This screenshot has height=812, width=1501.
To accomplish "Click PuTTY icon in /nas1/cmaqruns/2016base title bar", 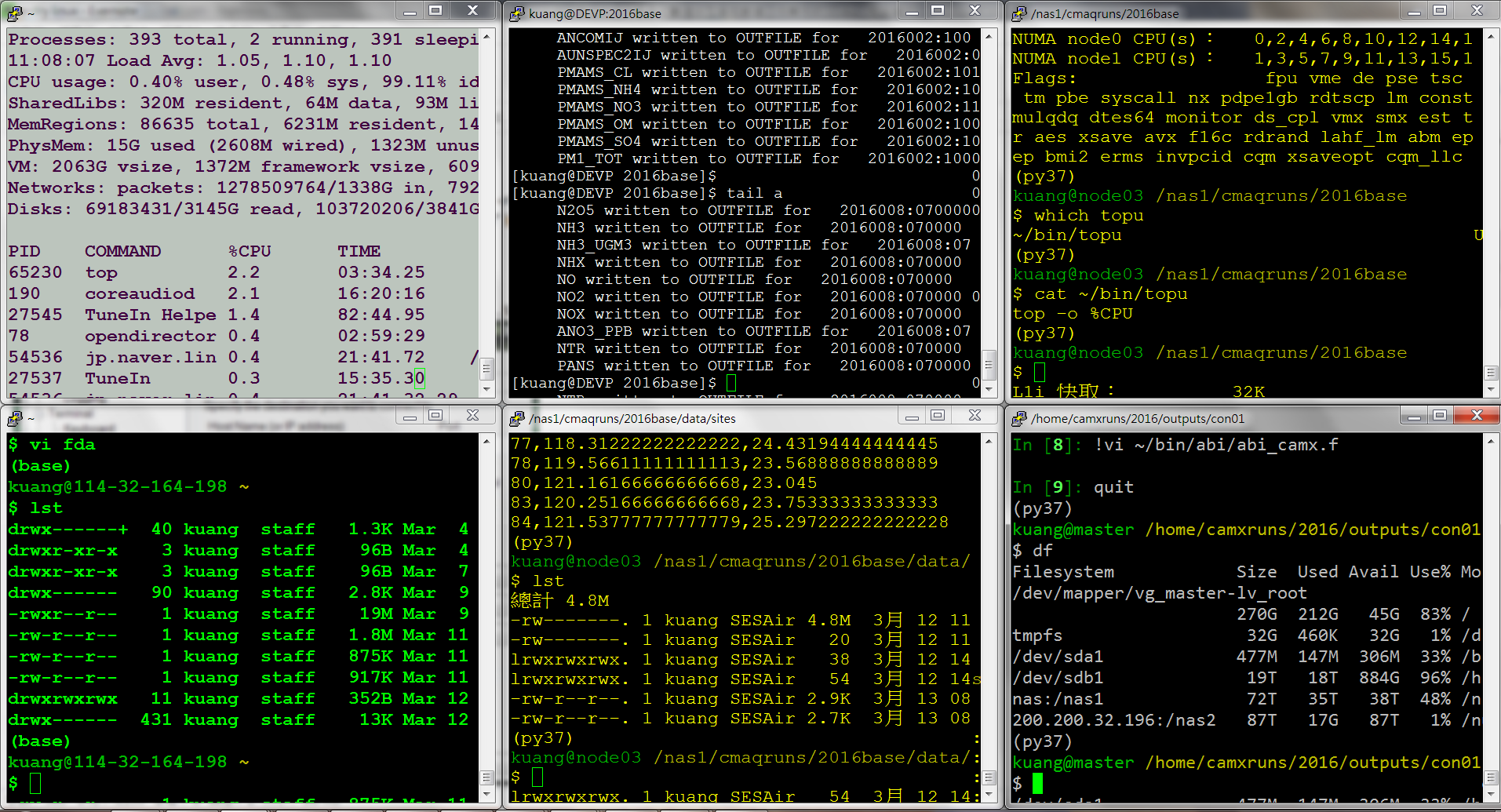I will point(1019,13).
